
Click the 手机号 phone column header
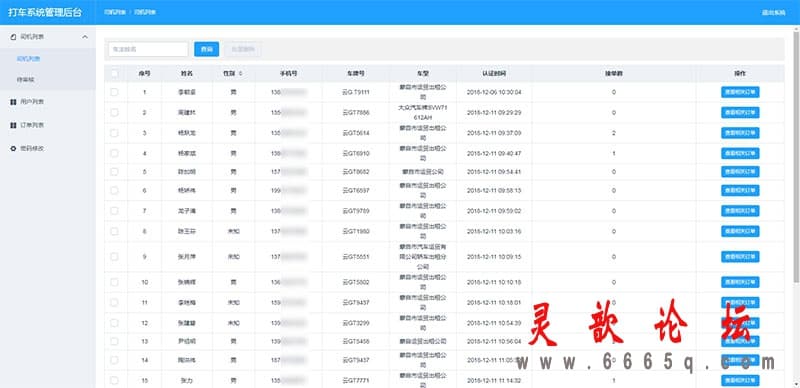[288, 74]
